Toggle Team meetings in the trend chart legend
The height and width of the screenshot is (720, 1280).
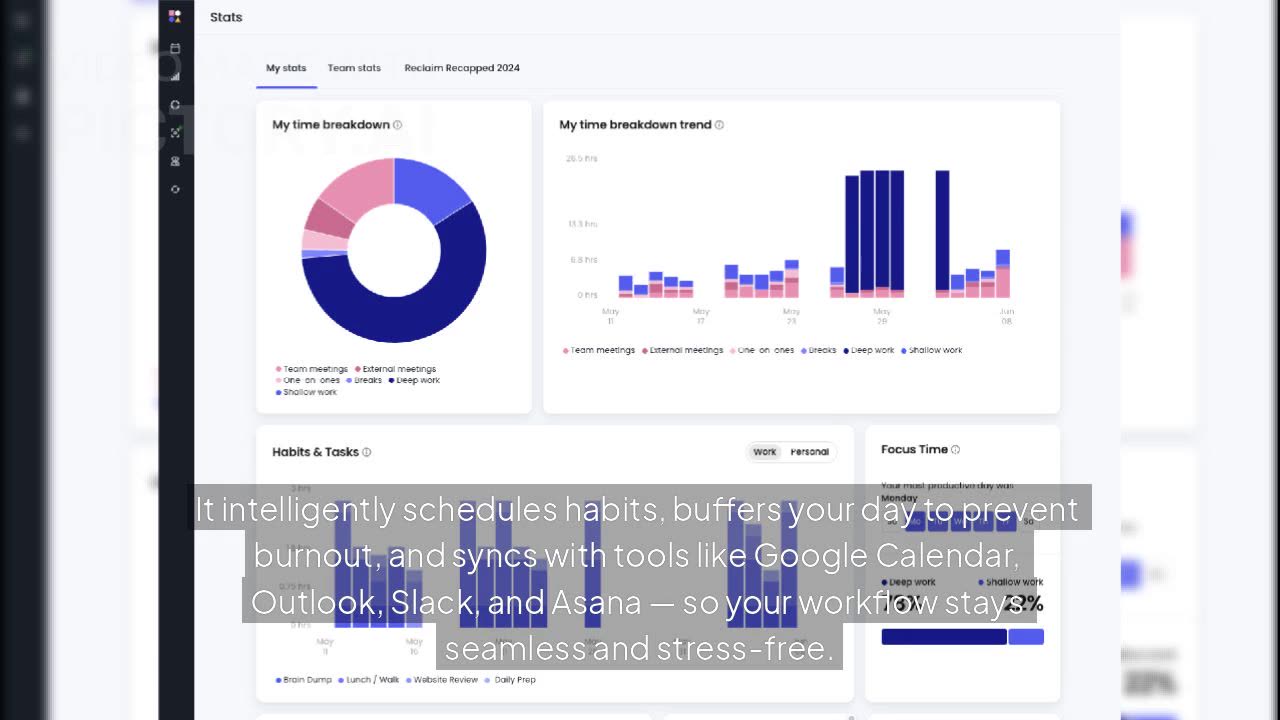(599, 351)
